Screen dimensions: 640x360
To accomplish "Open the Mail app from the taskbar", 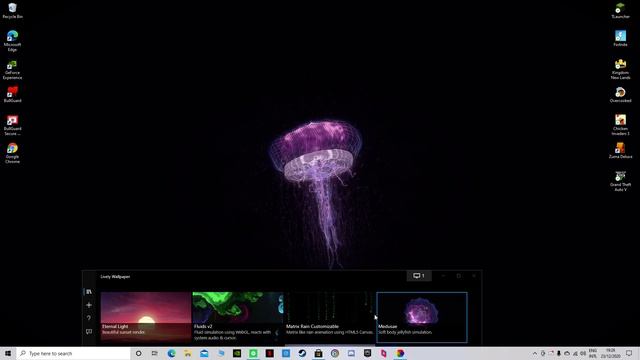I will click(204, 353).
